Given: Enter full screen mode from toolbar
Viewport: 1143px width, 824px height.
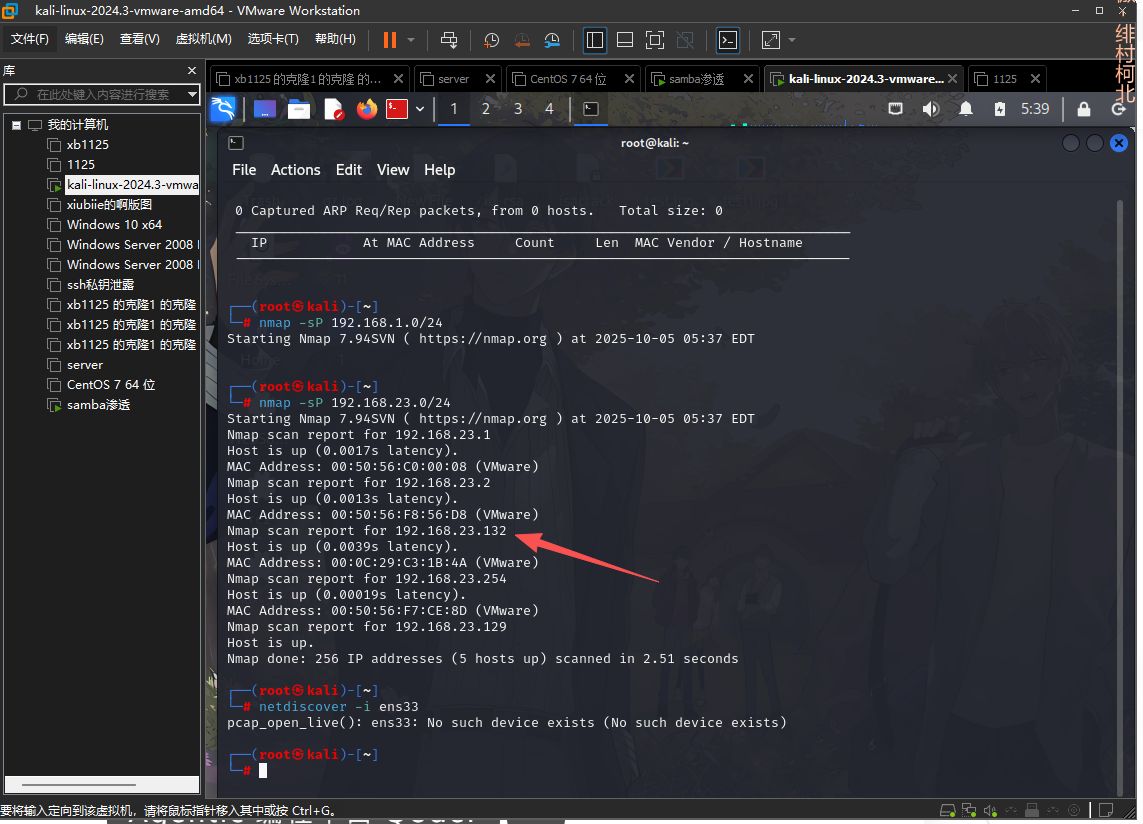Looking at the screenshot, I should 655,40.
